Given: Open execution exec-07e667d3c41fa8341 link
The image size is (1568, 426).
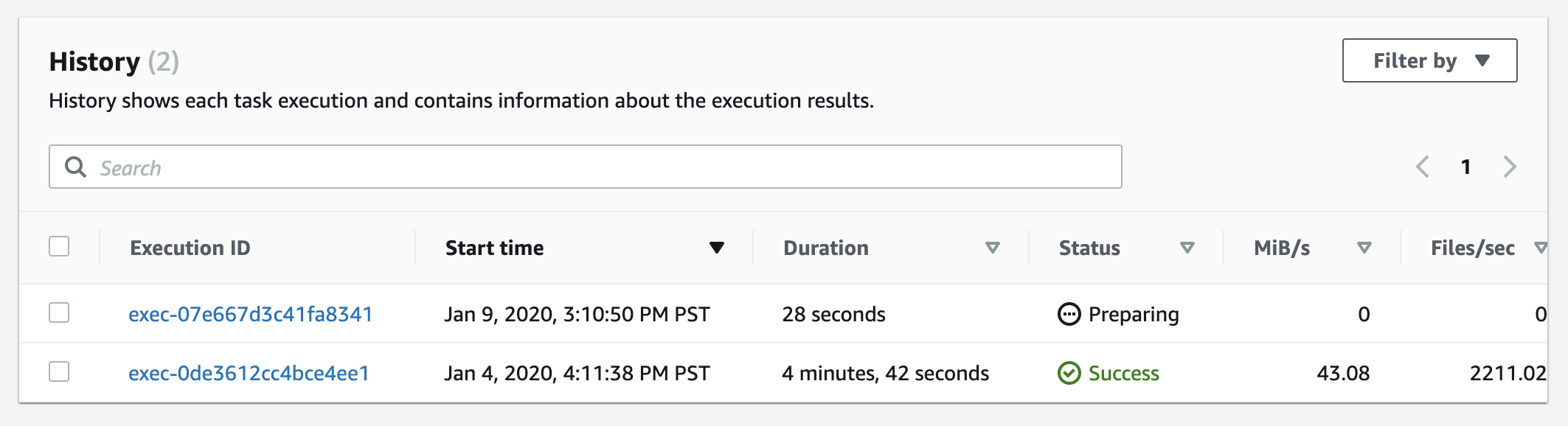Looking at the screenshot, I should coord(251,314).
